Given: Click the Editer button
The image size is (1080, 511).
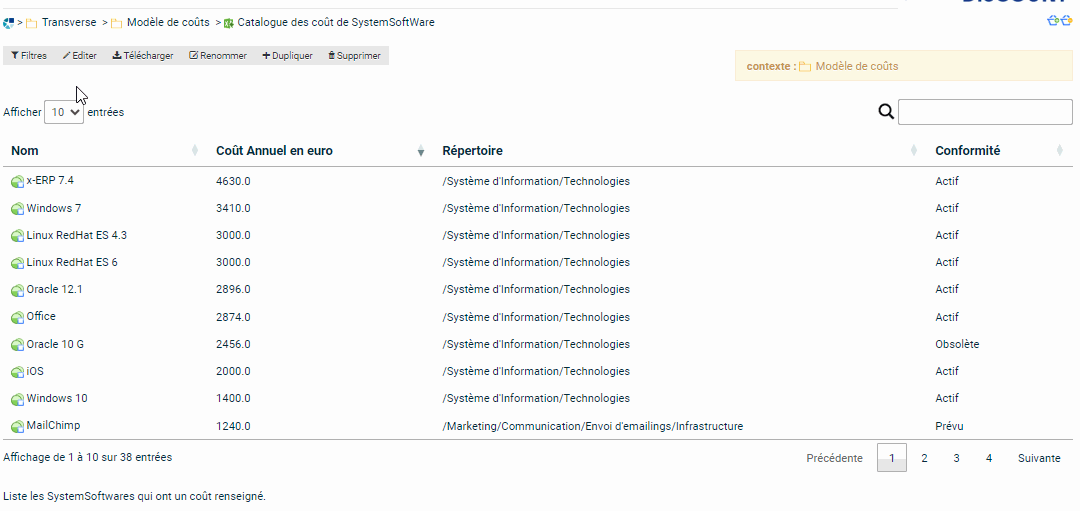Looking at the screenshot, I should (x=80, y=56).
